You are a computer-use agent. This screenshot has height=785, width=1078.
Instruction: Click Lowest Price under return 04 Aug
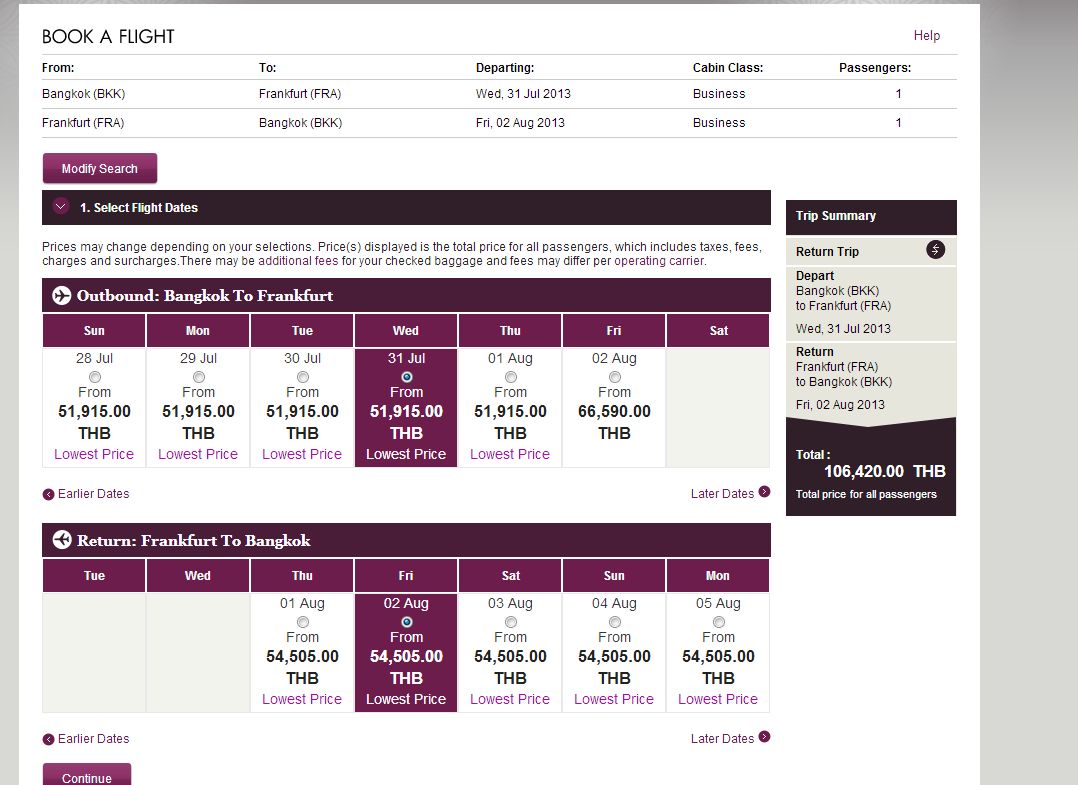[x=614, y=699]
